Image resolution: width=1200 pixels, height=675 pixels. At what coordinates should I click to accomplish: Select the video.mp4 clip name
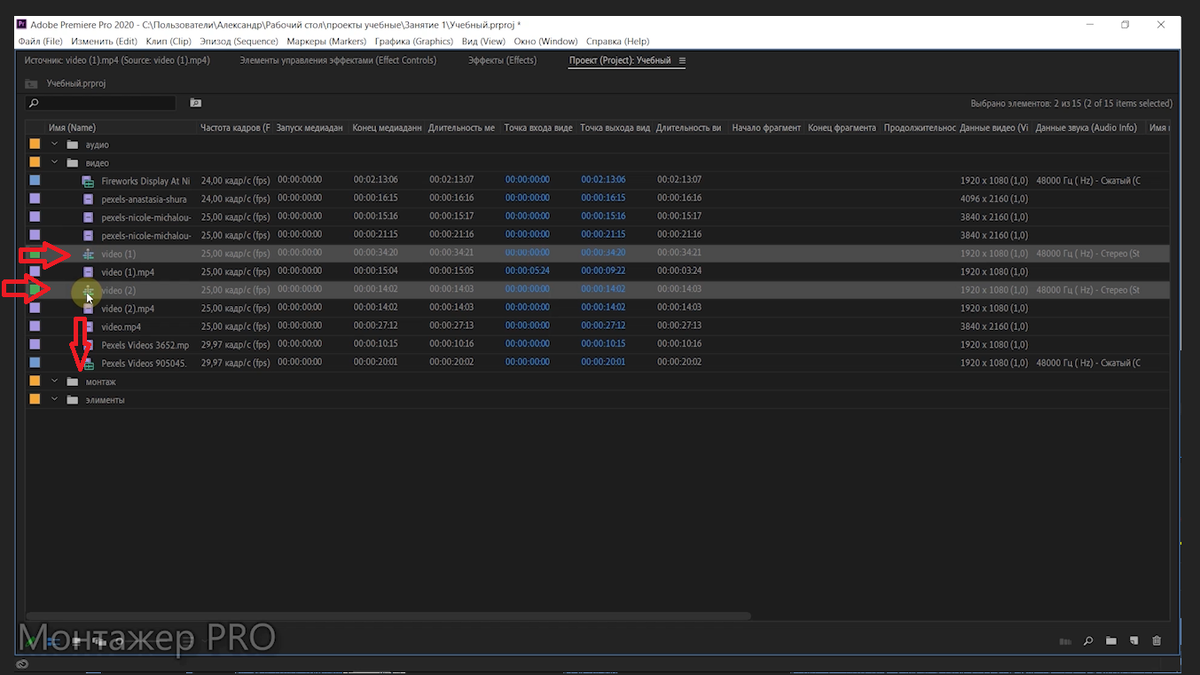point(121,327)
